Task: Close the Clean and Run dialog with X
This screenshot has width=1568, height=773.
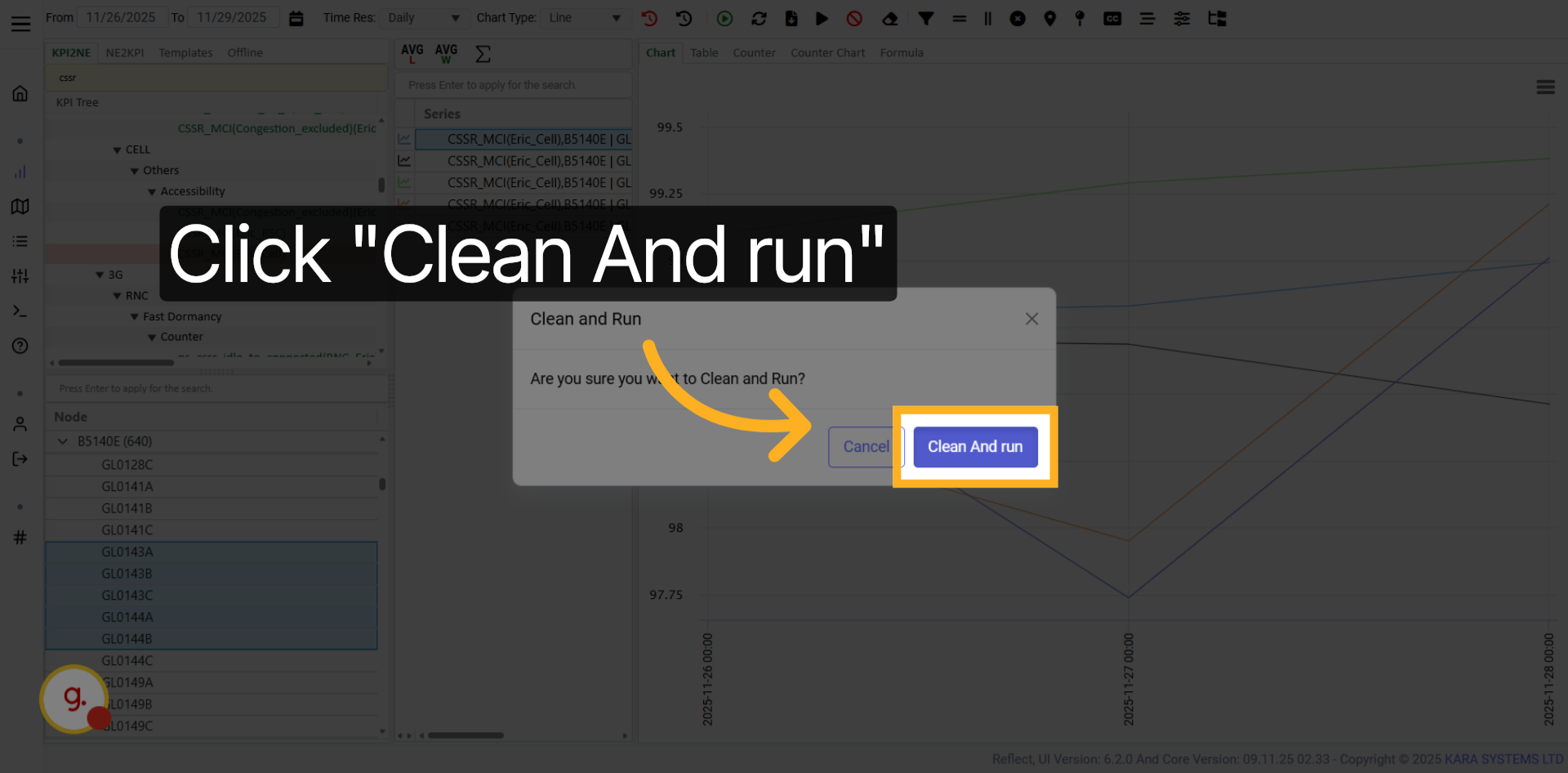Action: 1031,319
